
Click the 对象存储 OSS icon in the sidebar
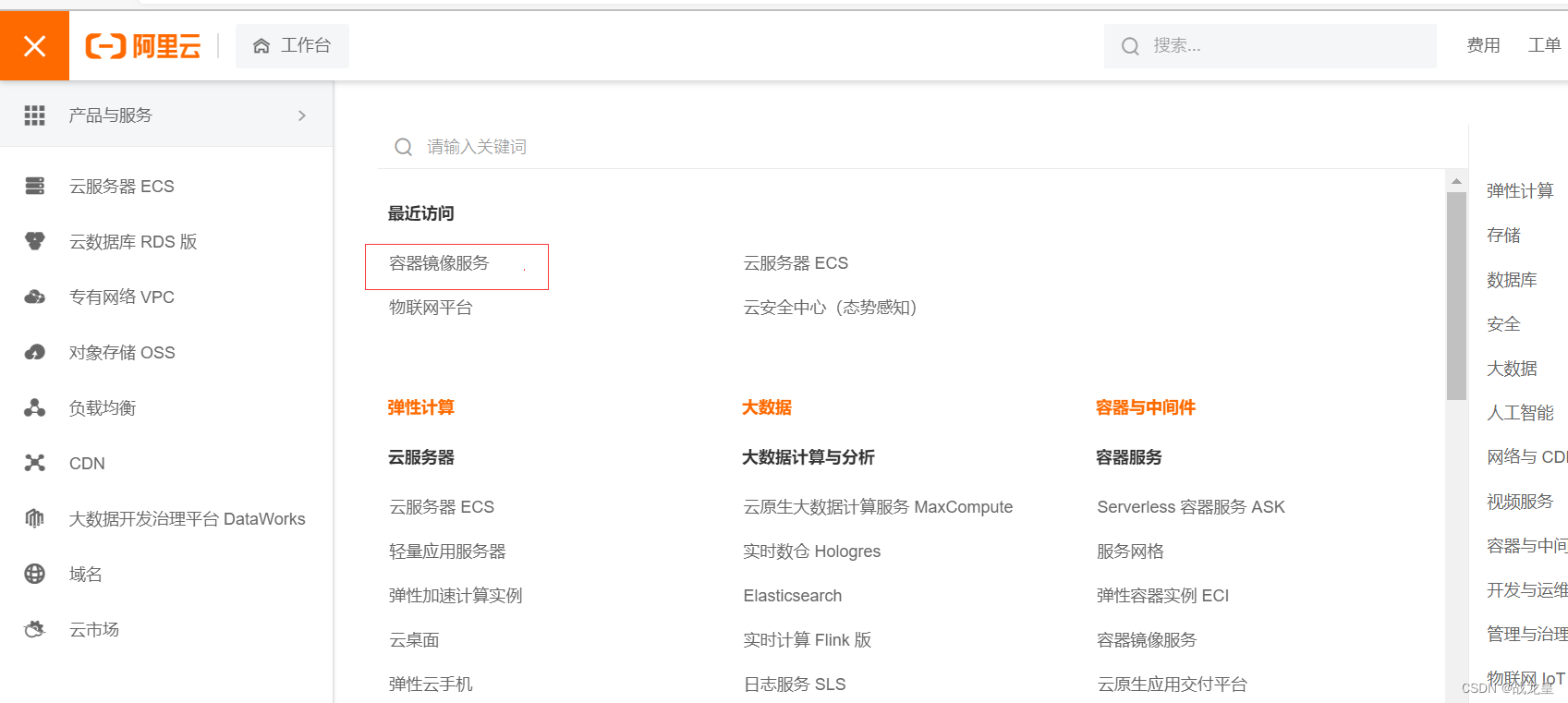coord(34,352)
